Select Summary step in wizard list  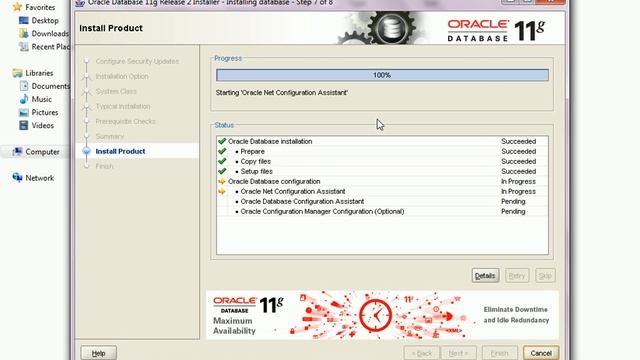click(x=109, y=136)
